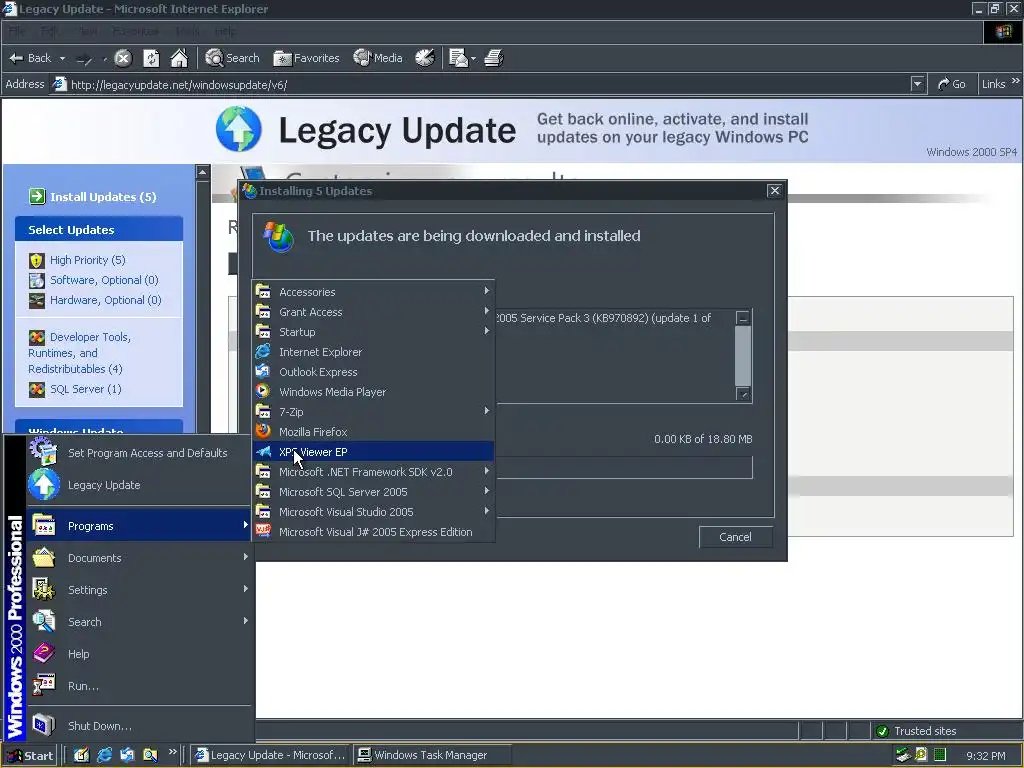Expand the 7-Zip submenu arrow
This screenshot has height=768, width=1024.
tap(487, 411)
